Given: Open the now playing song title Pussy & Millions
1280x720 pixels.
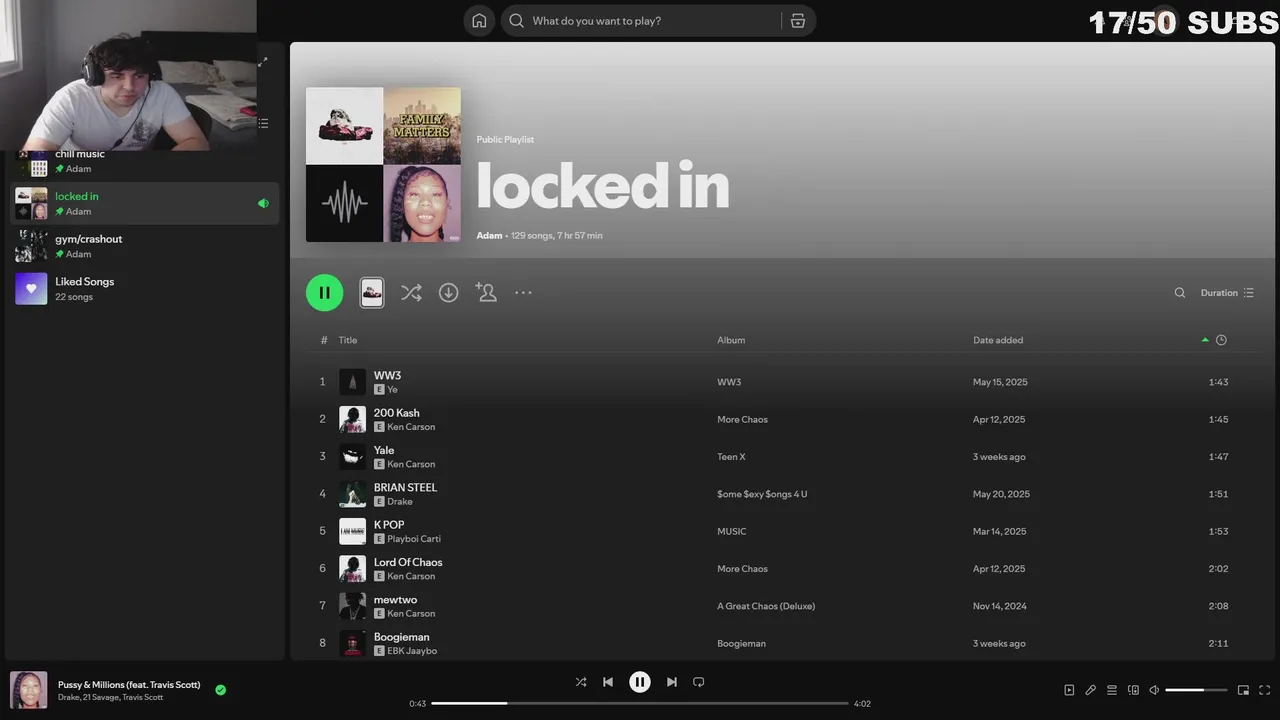Looking at the screenshot, I should pos(129,685).
